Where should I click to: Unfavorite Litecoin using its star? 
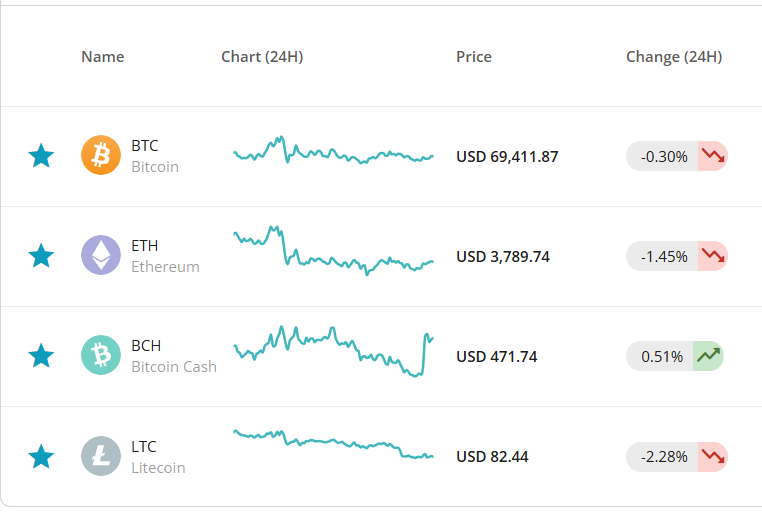click(41, 456)
